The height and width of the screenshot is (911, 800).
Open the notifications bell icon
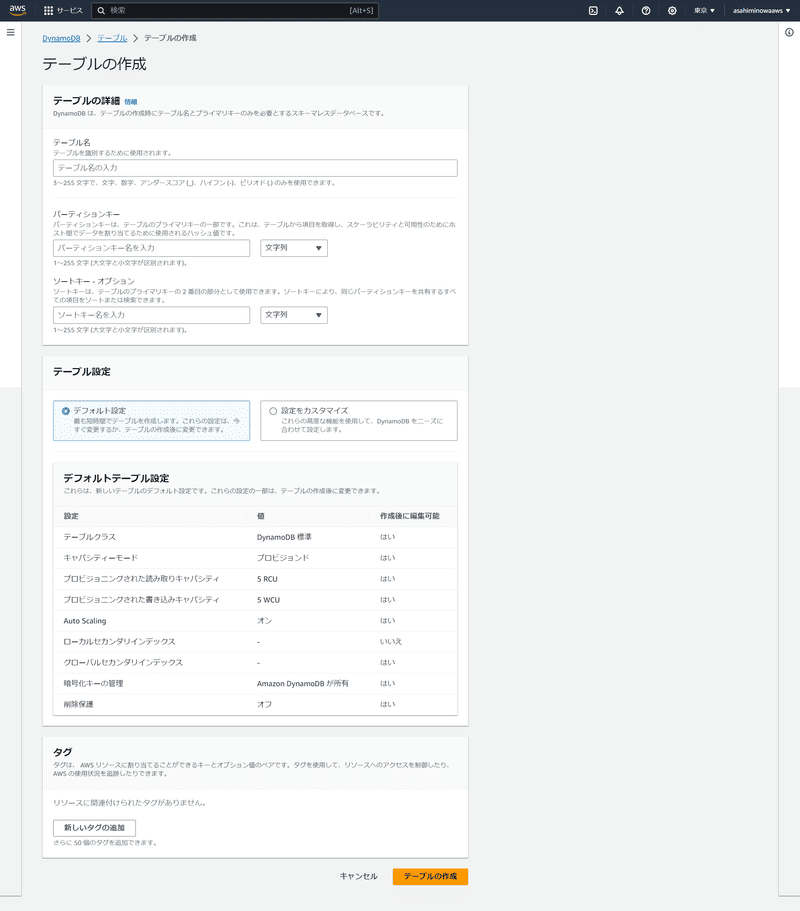tap(619, 10)
